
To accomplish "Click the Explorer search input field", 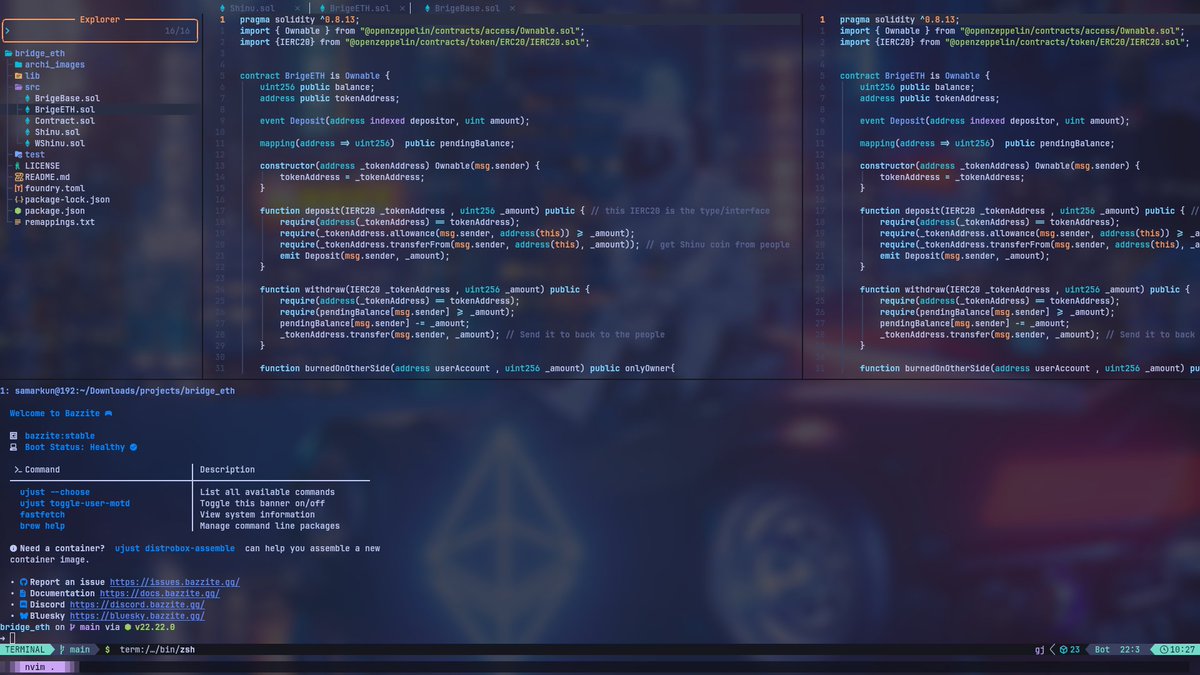I will [x=99, y=32].
